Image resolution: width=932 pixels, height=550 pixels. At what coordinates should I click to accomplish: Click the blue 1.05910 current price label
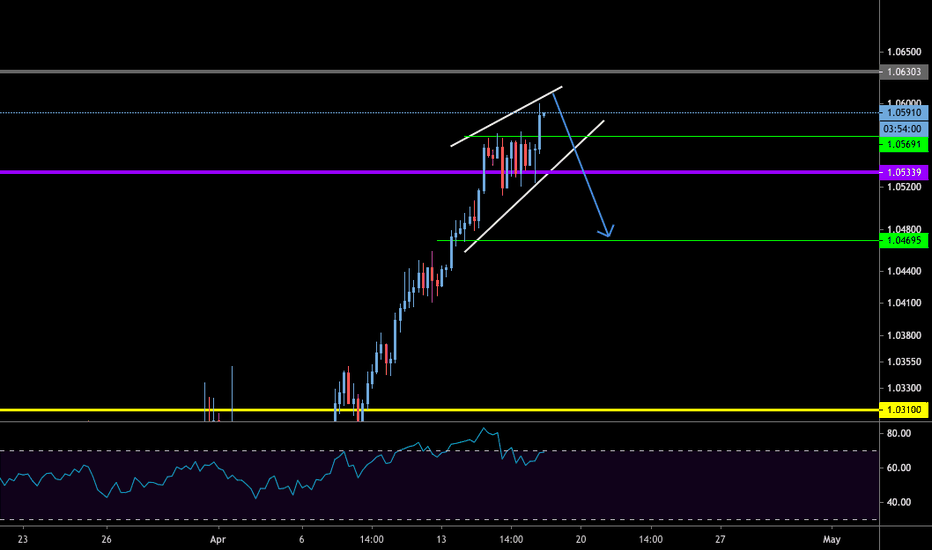coord(903,112)
